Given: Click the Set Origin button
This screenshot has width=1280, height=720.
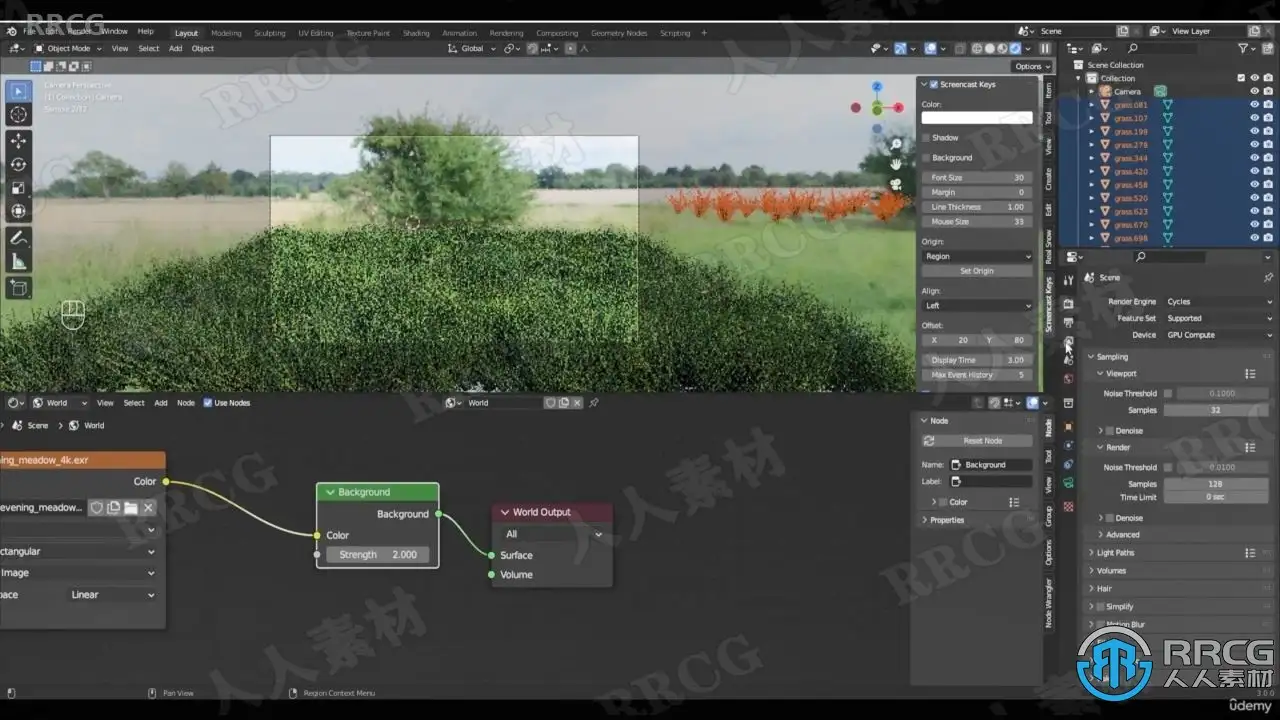Looking at the screenshot, I should pyautogui.click(x=977, y=271).
